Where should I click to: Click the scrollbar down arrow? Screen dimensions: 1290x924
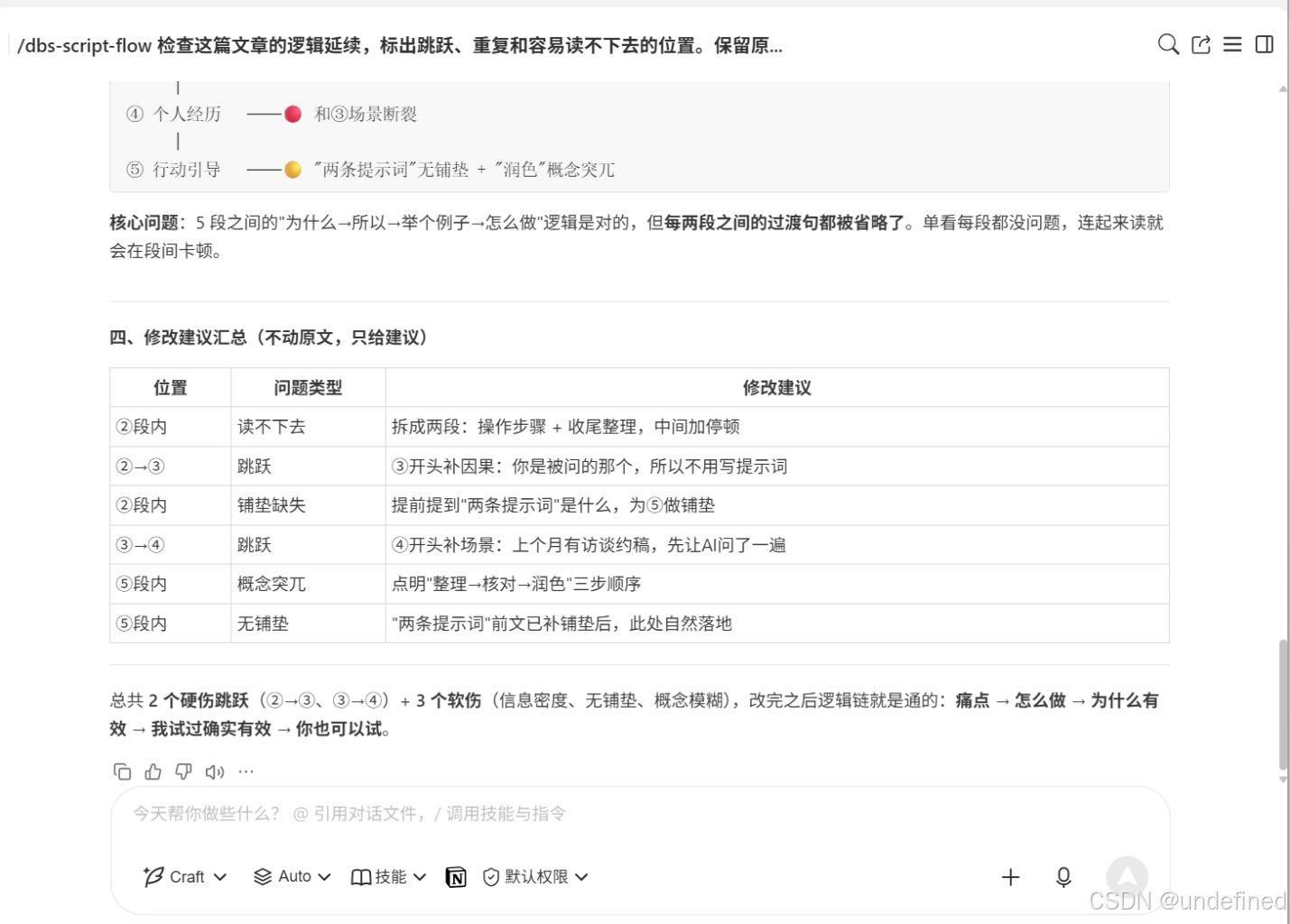pos(1283,780)
